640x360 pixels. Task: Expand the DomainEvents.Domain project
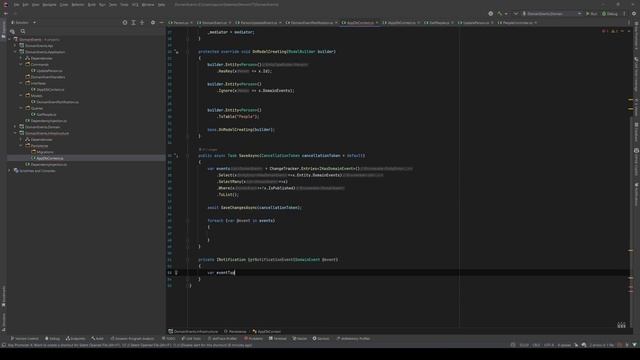(x=16, y=127)
